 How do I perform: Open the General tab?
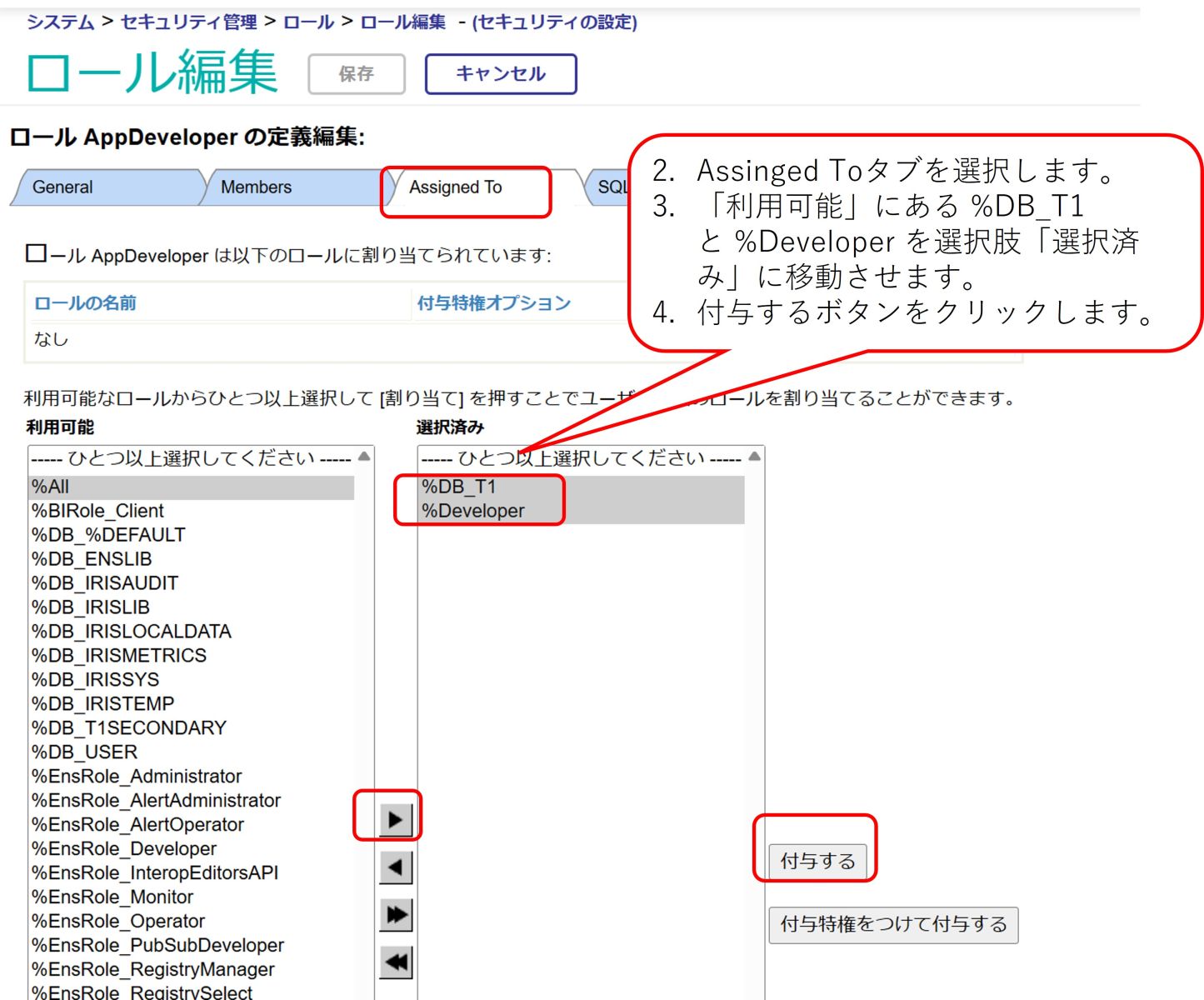pyautogui.click(x=62, y=187)
